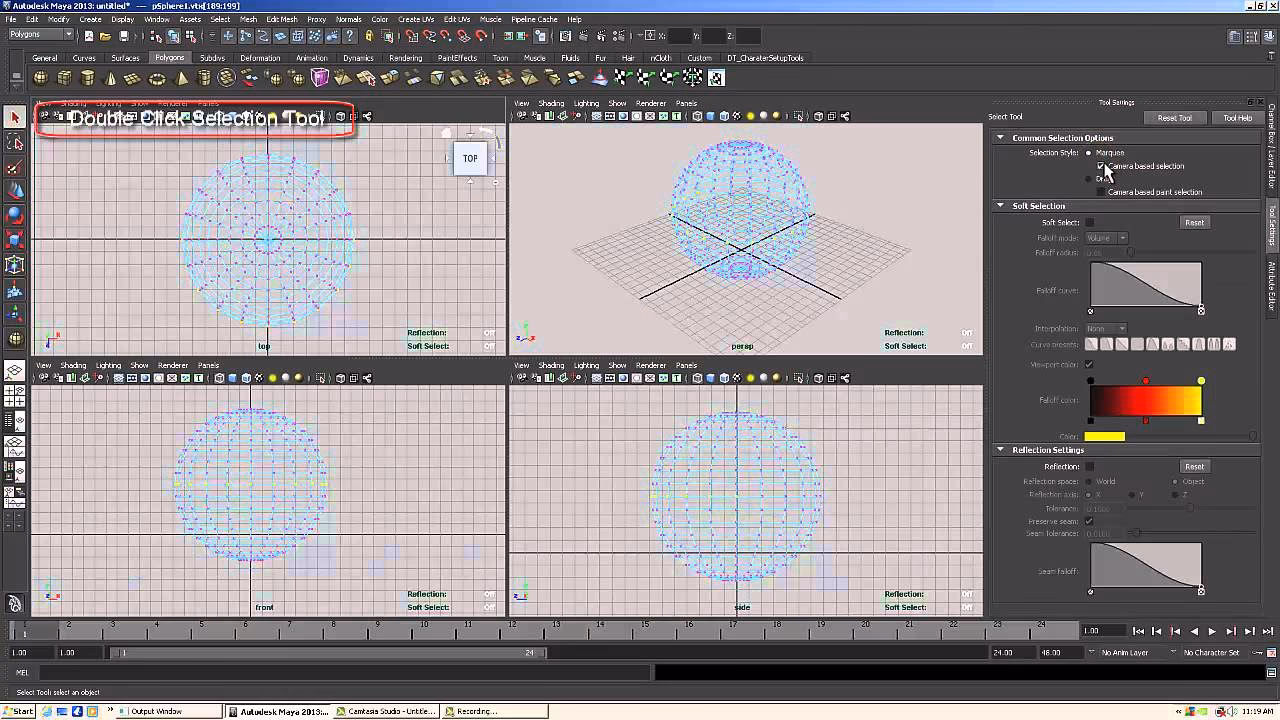Open the Normals menu
Viewport: 1280px width, 720px height.
point(349,19)
